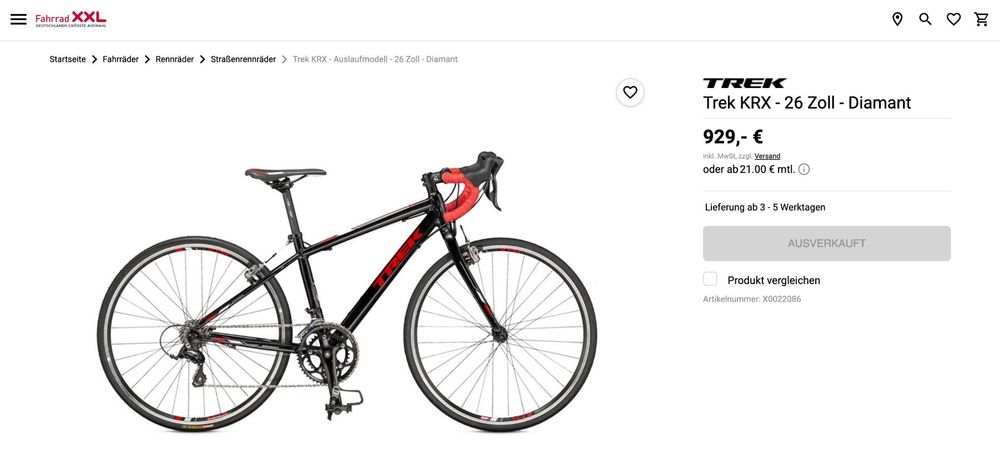Screen dimensions: 1000x454
Task: Click the Trek KRX bike product image
Action: tap(347, 292)
